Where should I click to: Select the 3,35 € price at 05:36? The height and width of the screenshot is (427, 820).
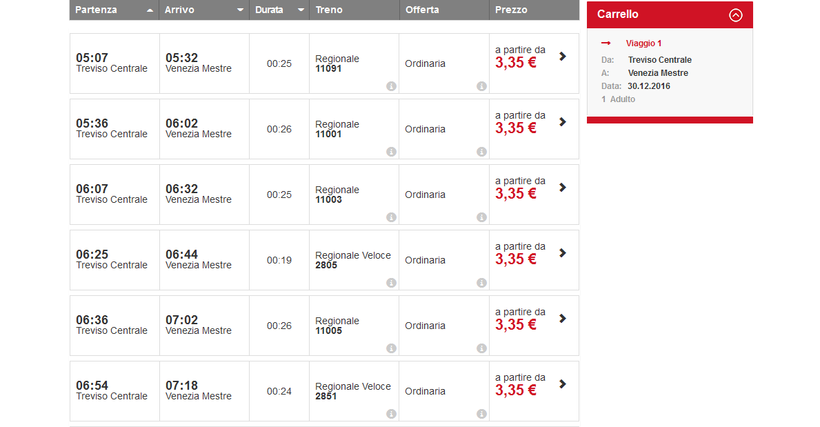(x=516, y=128)
